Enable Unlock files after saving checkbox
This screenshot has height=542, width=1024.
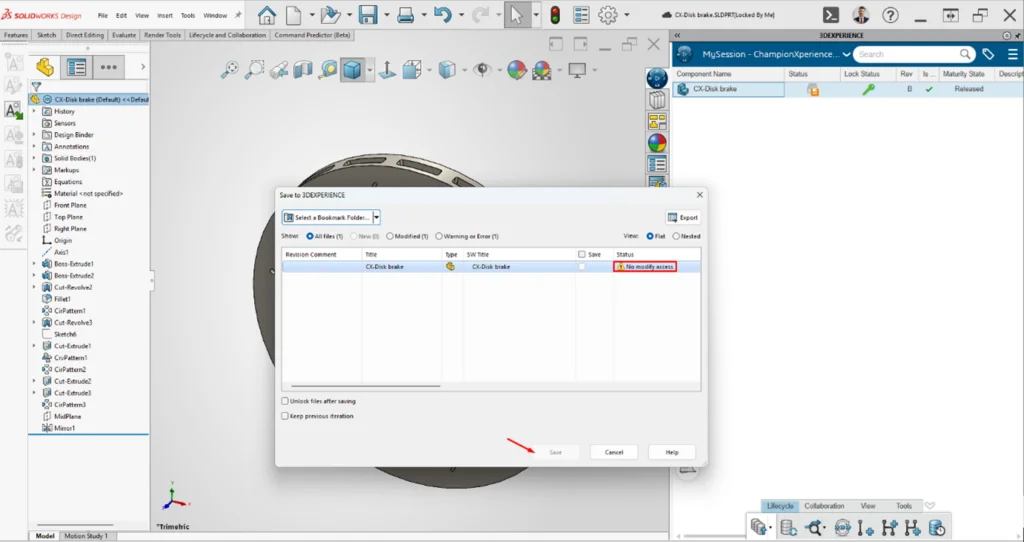click(x=285, y=401)
